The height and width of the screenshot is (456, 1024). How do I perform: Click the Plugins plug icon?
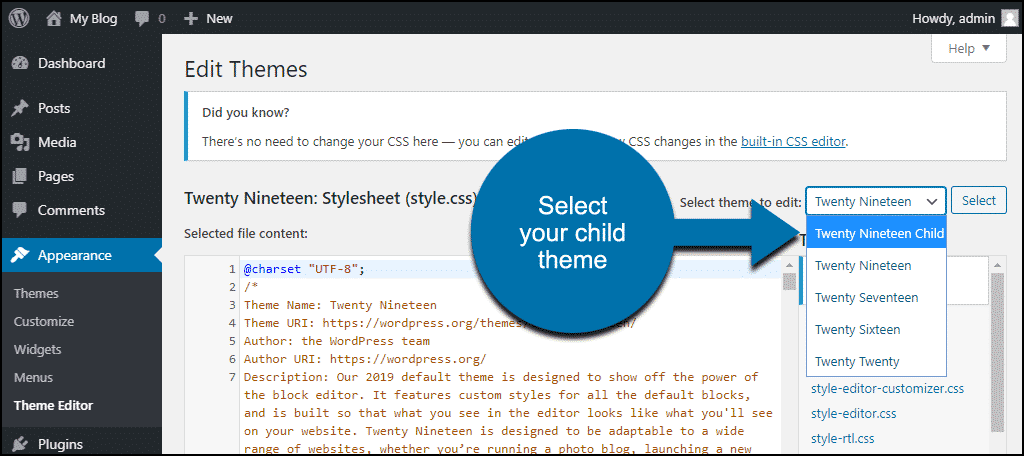coord(20,444)
